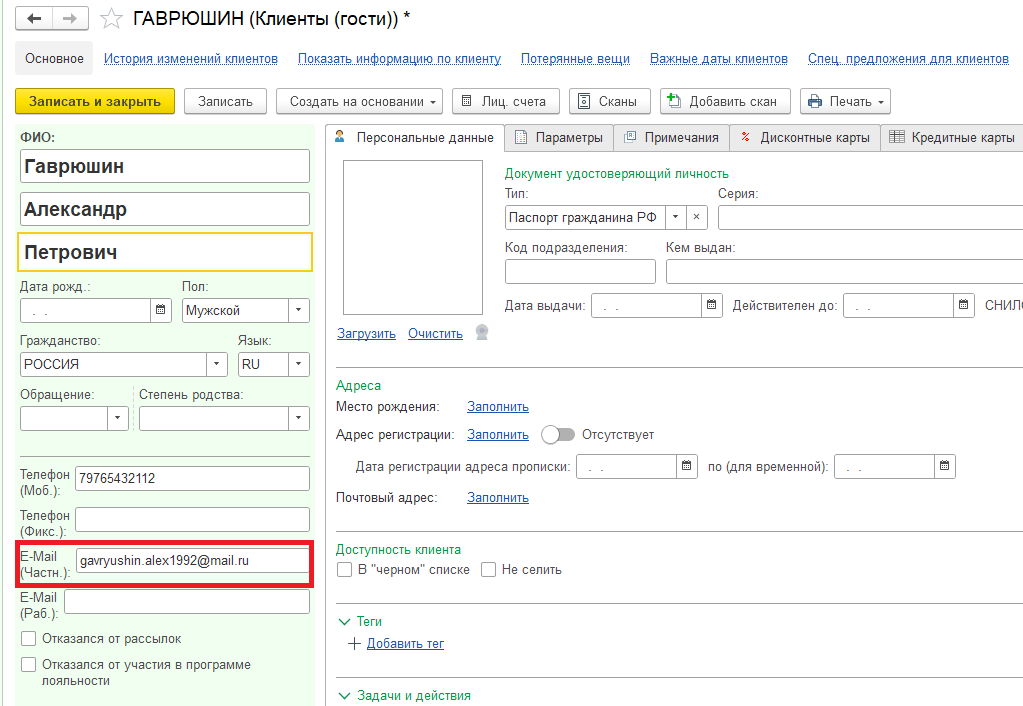Open the 'Пол' gender dropdown
The image size is (1023, 706).
click(x=299, y=311)
